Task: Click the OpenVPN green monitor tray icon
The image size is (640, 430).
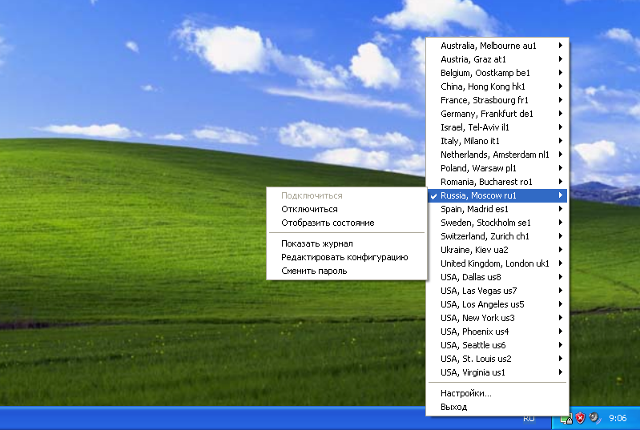Action: point(566,419)
